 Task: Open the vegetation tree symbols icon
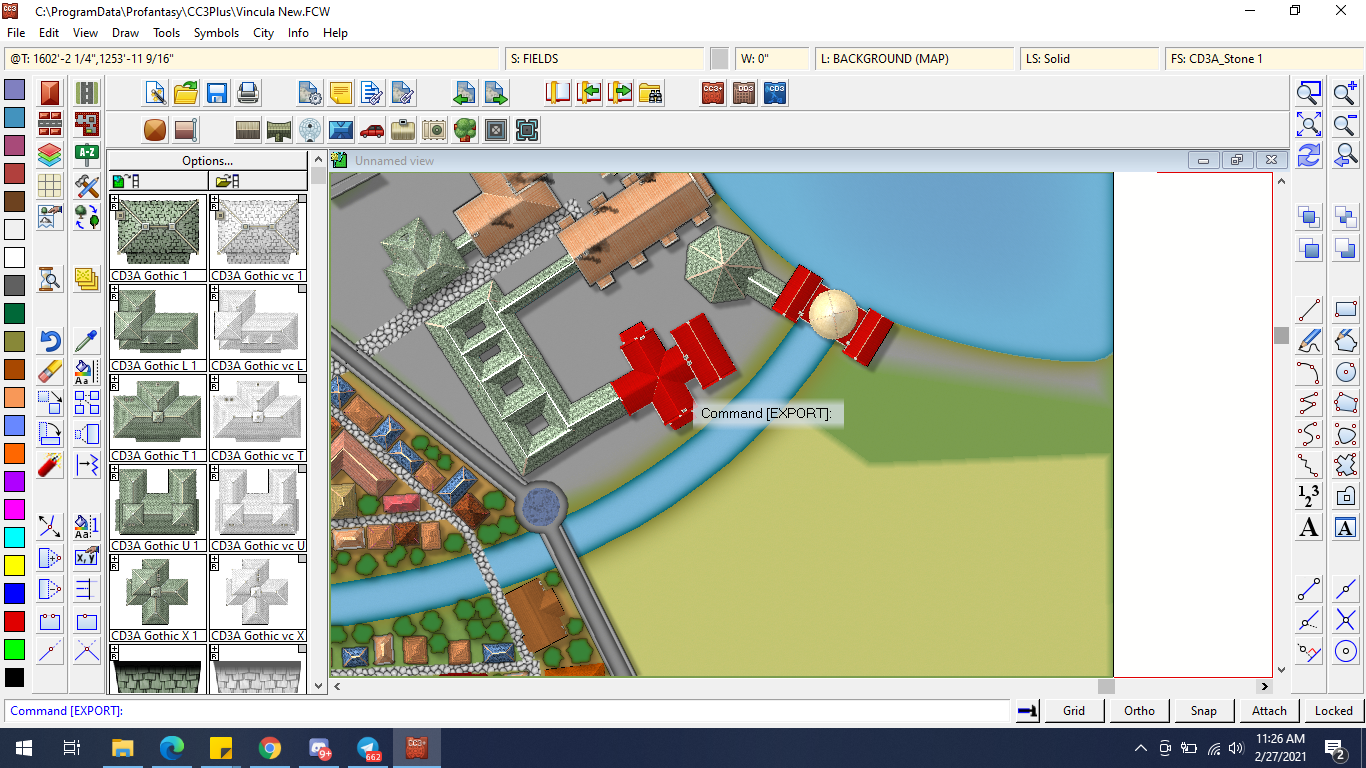tap(465, 130)
